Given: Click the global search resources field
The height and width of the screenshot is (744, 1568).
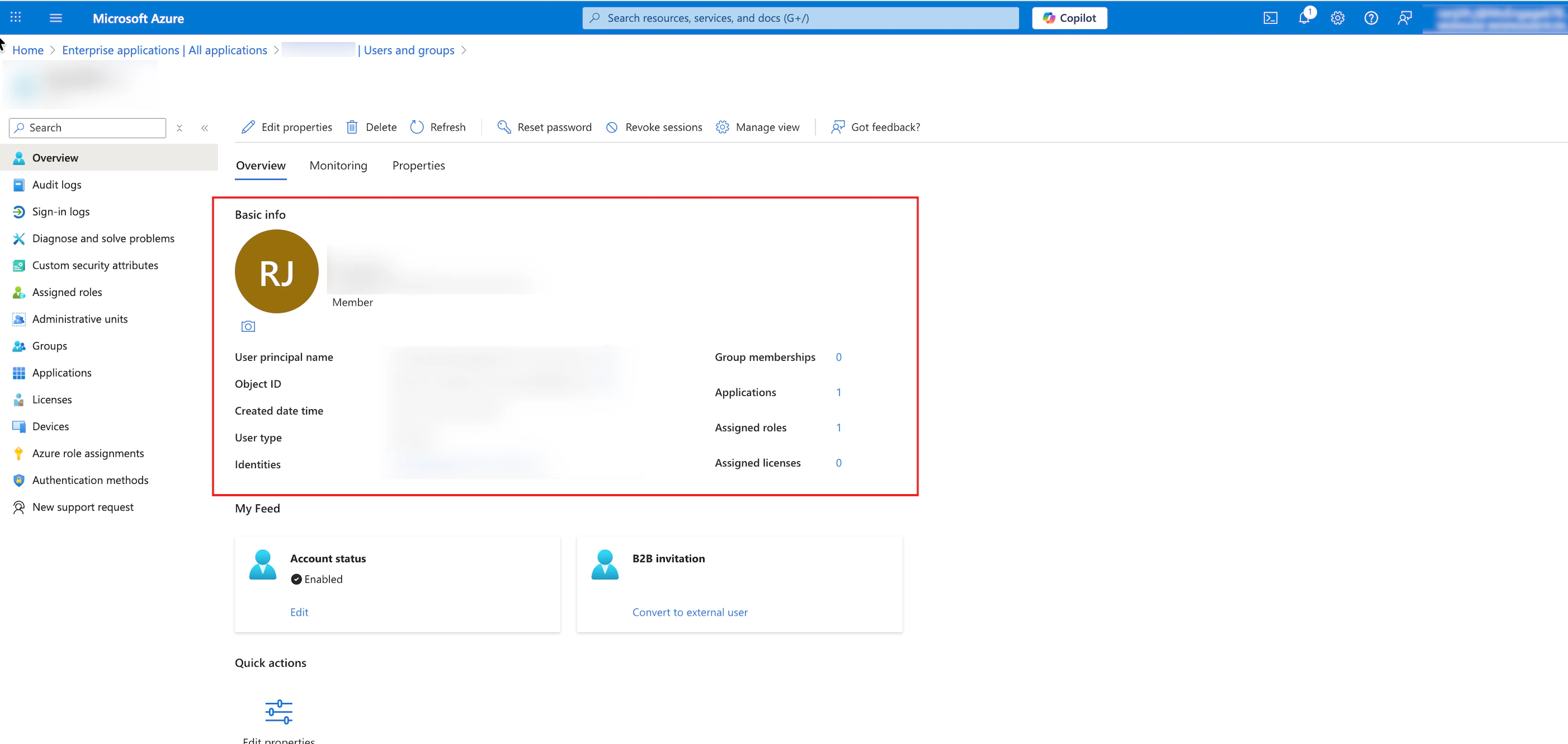Looking at the screenshot, I should click(x=800, y=18).
